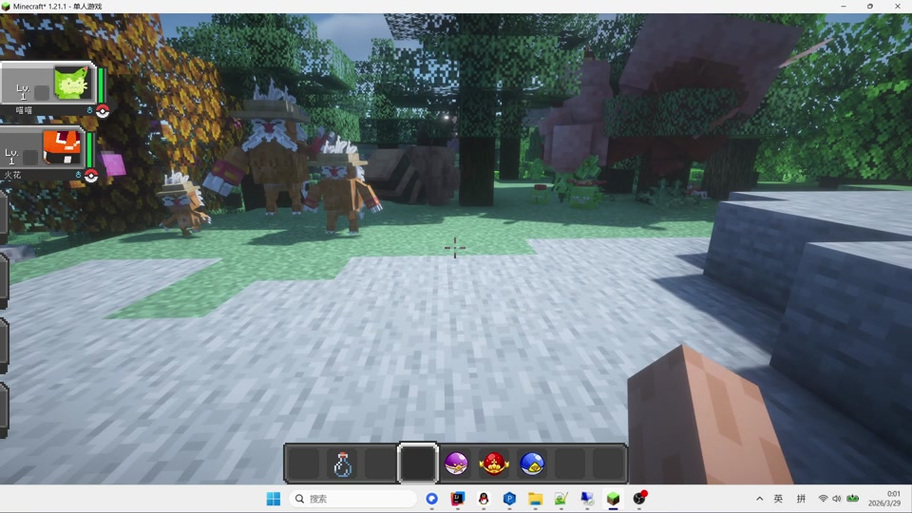Click the Poké Ball icon beside 喵喵
Screen dimensions: 912x513
102,111
